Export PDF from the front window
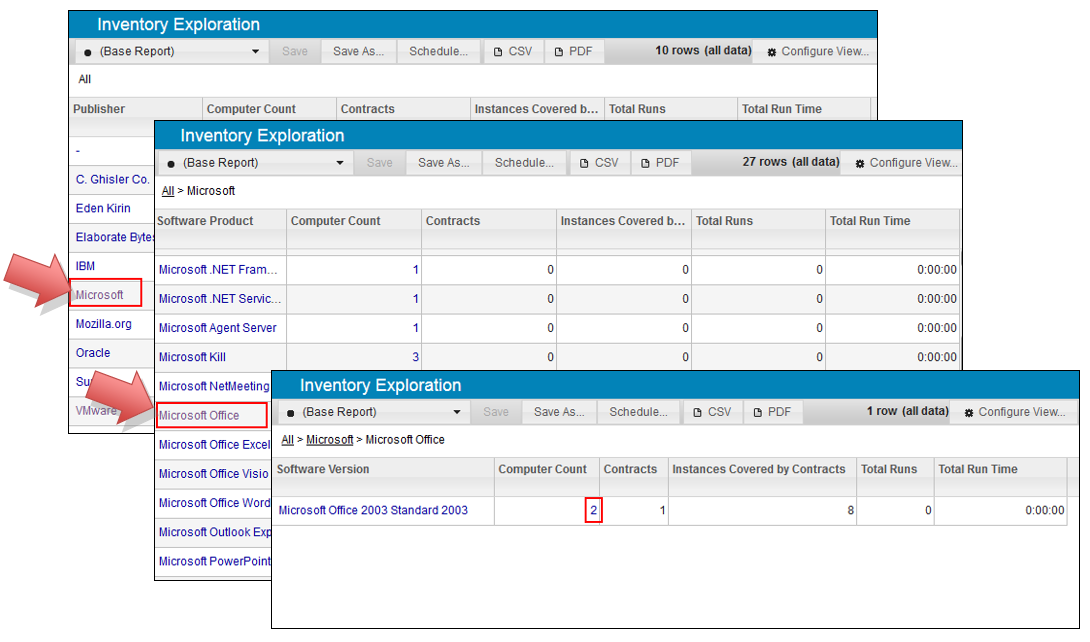Image resolution: width=1090 pixels, height=642 pixels. pos(773,412)
